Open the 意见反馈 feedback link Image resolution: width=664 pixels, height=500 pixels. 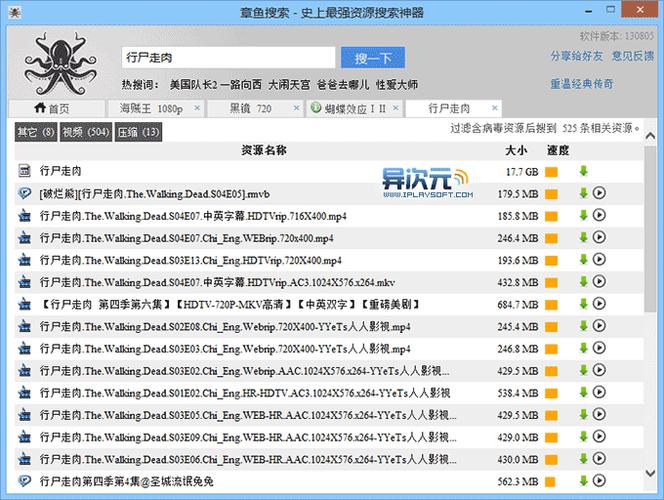[x=632, y=56]
